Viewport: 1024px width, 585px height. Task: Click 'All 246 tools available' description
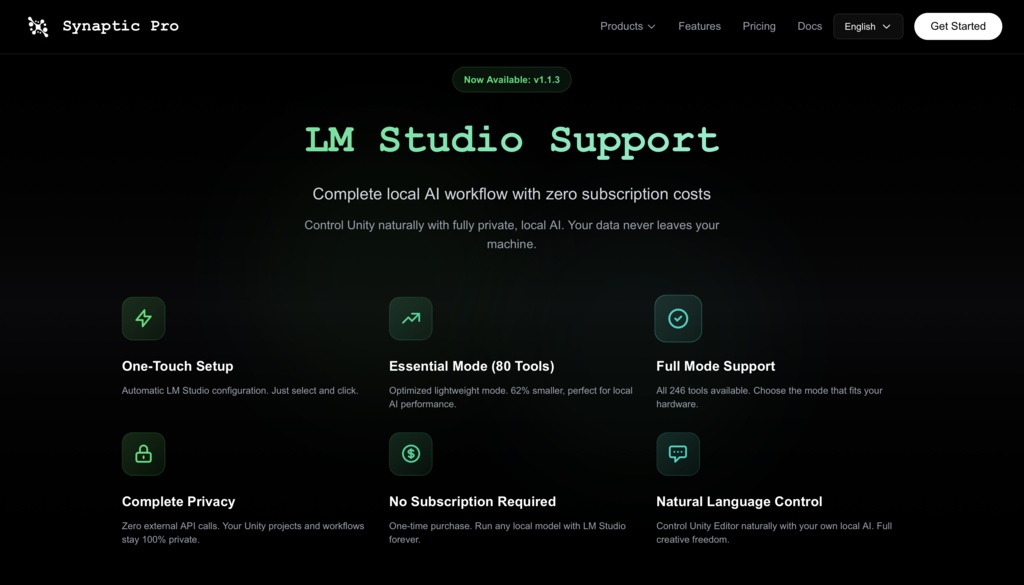769,397
